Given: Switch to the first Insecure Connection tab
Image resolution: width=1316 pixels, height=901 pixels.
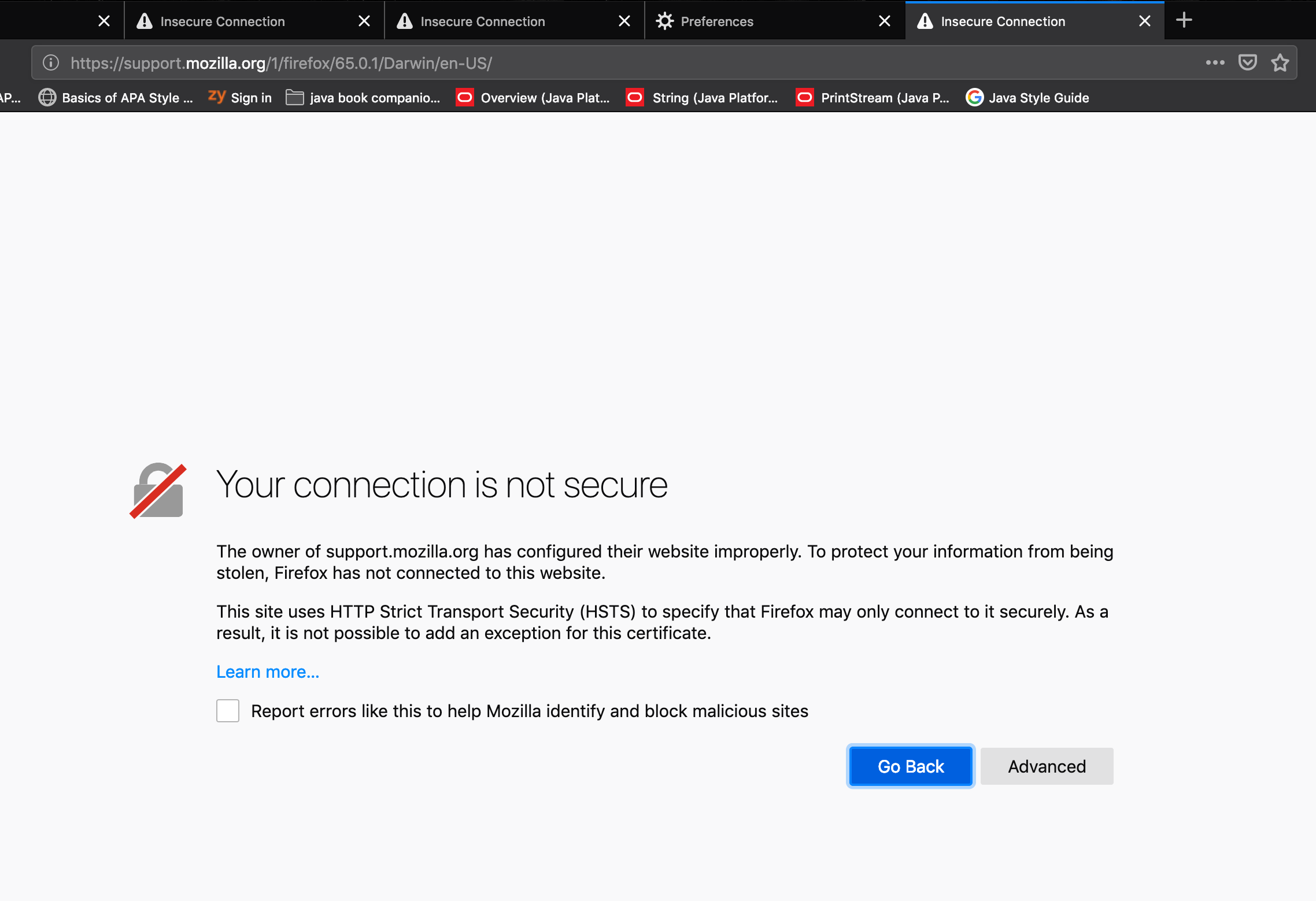Looking at the screenshot, I should coord(254,21).
